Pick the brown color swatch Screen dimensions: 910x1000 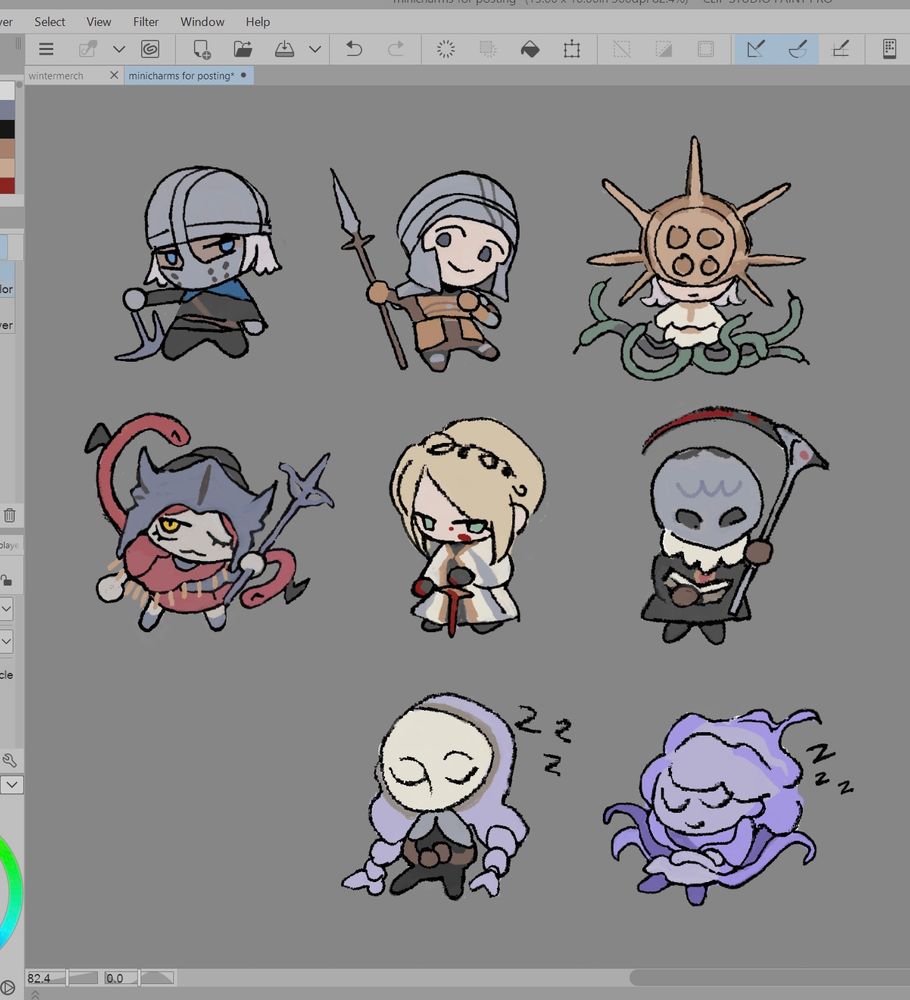tap(7, 149)
